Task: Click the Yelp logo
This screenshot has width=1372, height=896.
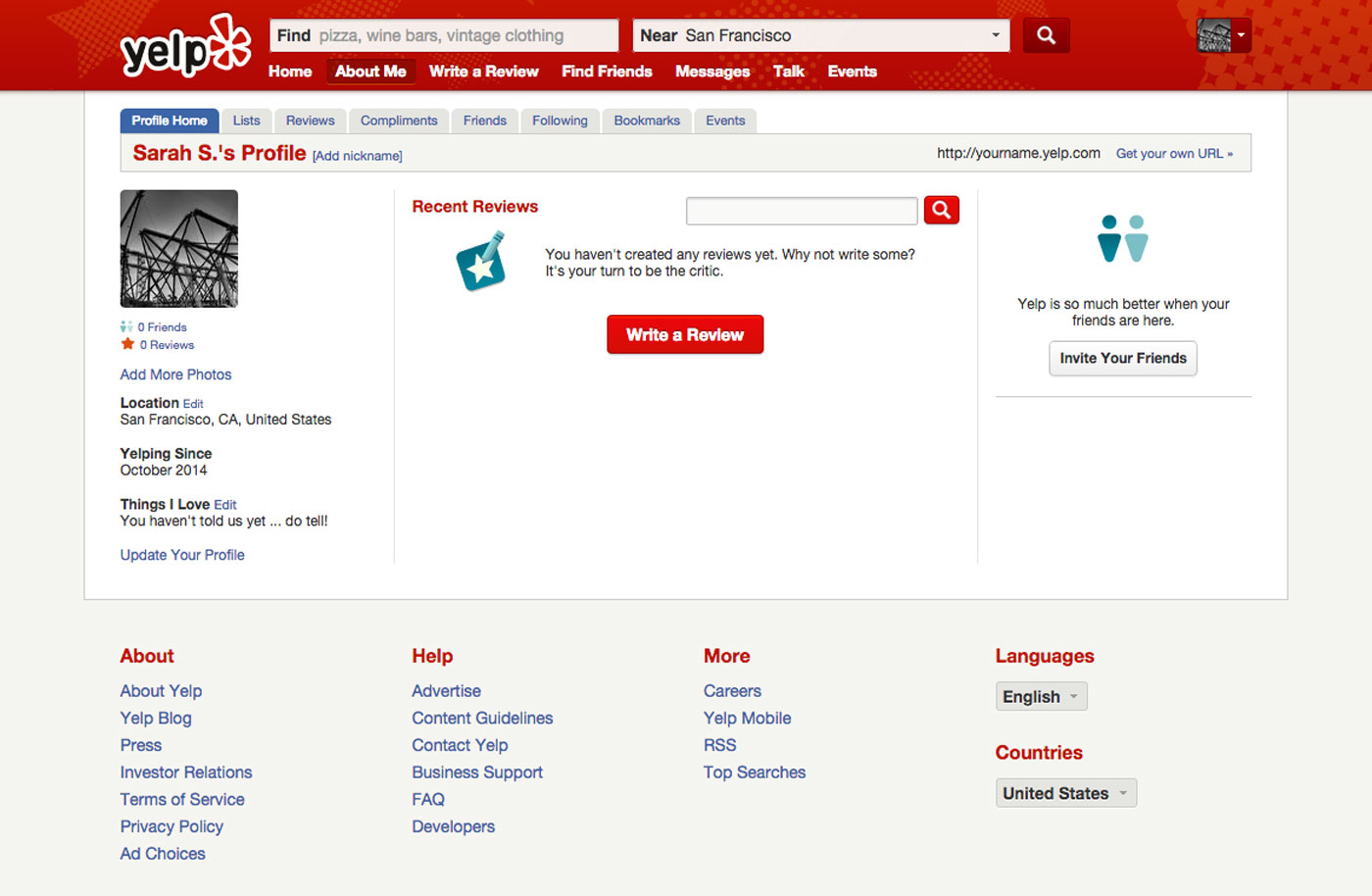Action: (185, 46)
